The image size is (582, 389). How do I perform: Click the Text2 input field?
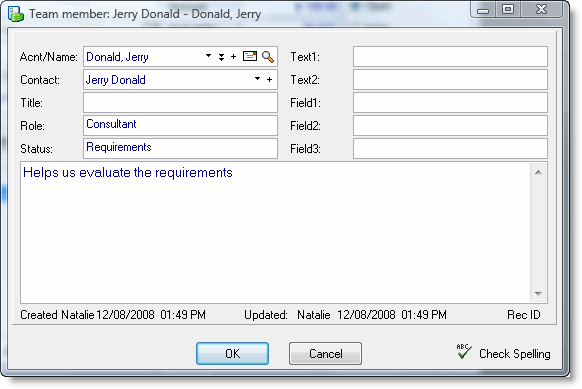click(450, 79)
